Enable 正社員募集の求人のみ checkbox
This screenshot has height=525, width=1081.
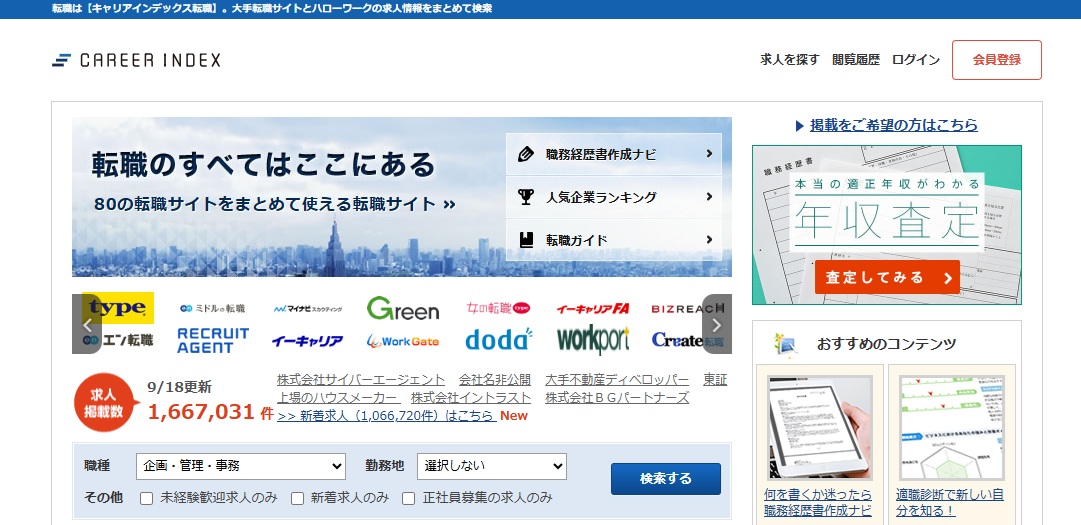point(408,498)
